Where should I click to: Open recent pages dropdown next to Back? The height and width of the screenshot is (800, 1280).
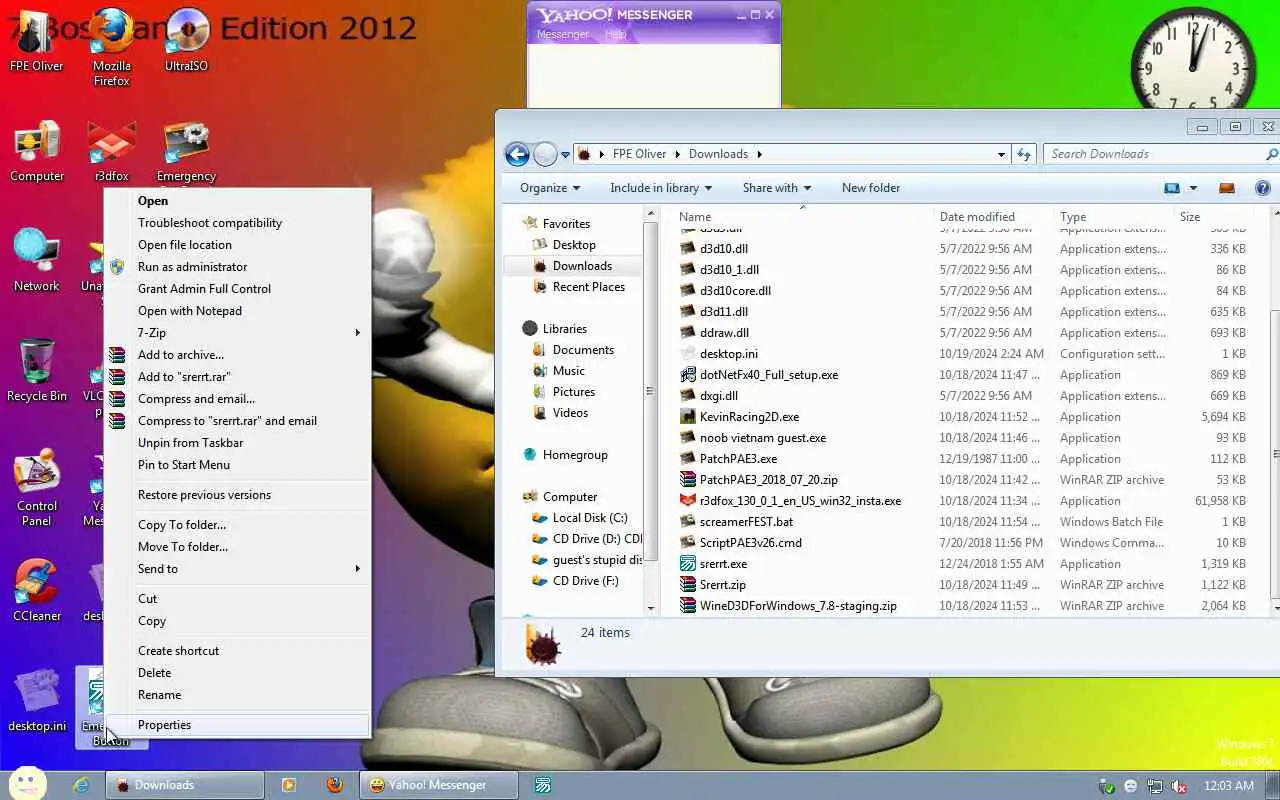(x=565, y=155)
